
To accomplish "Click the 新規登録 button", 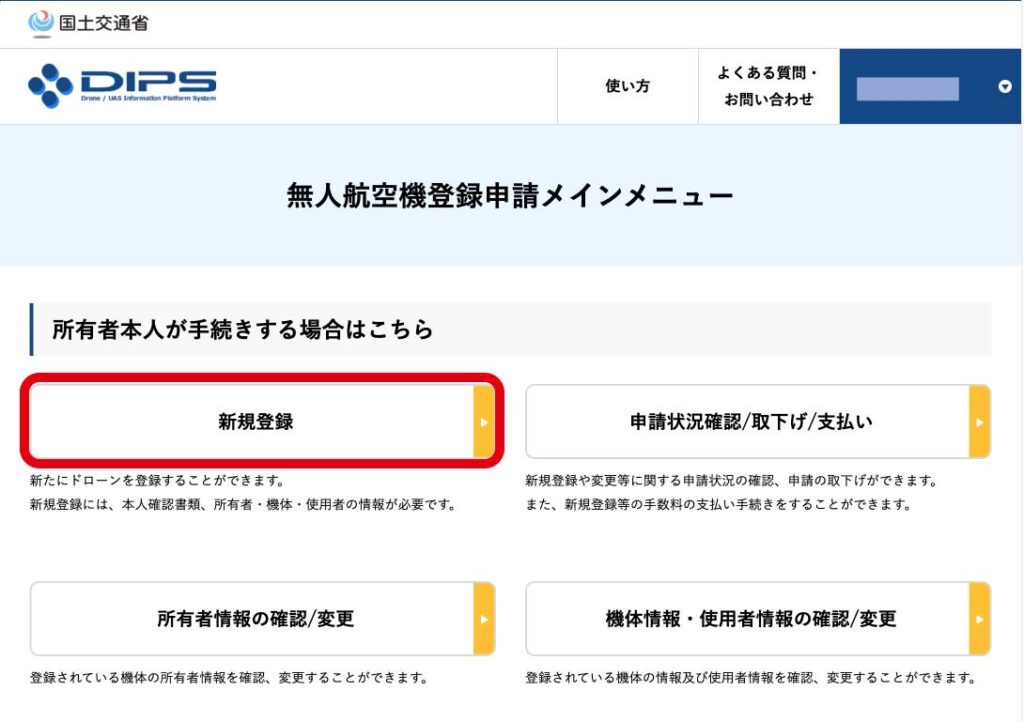I will (x=263, y=421).
